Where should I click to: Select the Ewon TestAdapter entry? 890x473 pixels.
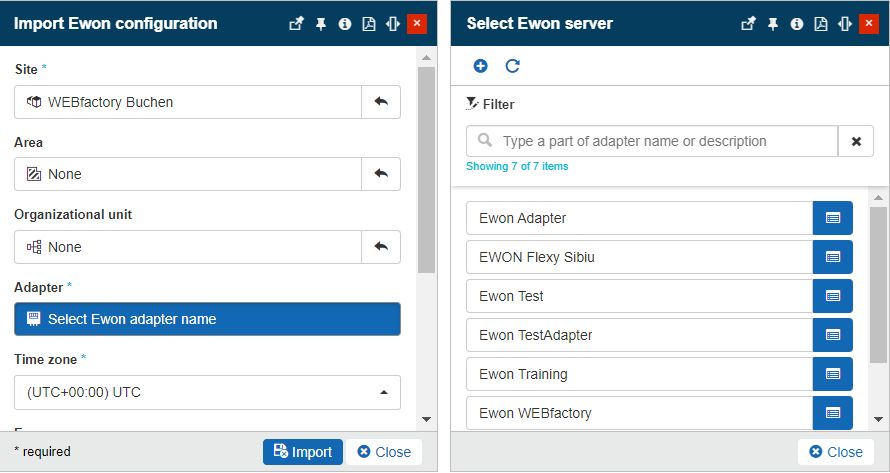coord(640,335)
